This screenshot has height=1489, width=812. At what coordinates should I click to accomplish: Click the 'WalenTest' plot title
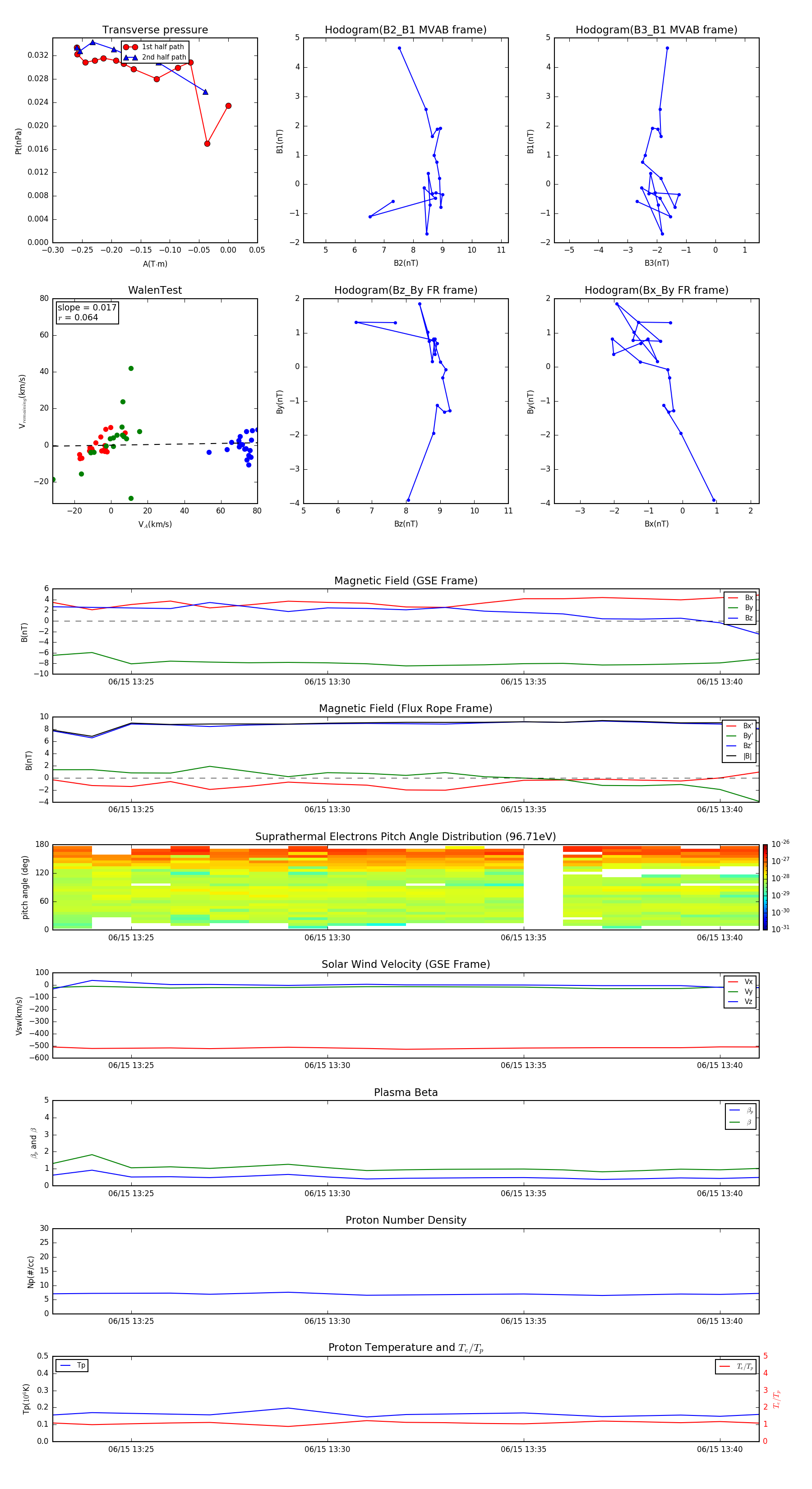pyautogui.click(x=155, y=290)
